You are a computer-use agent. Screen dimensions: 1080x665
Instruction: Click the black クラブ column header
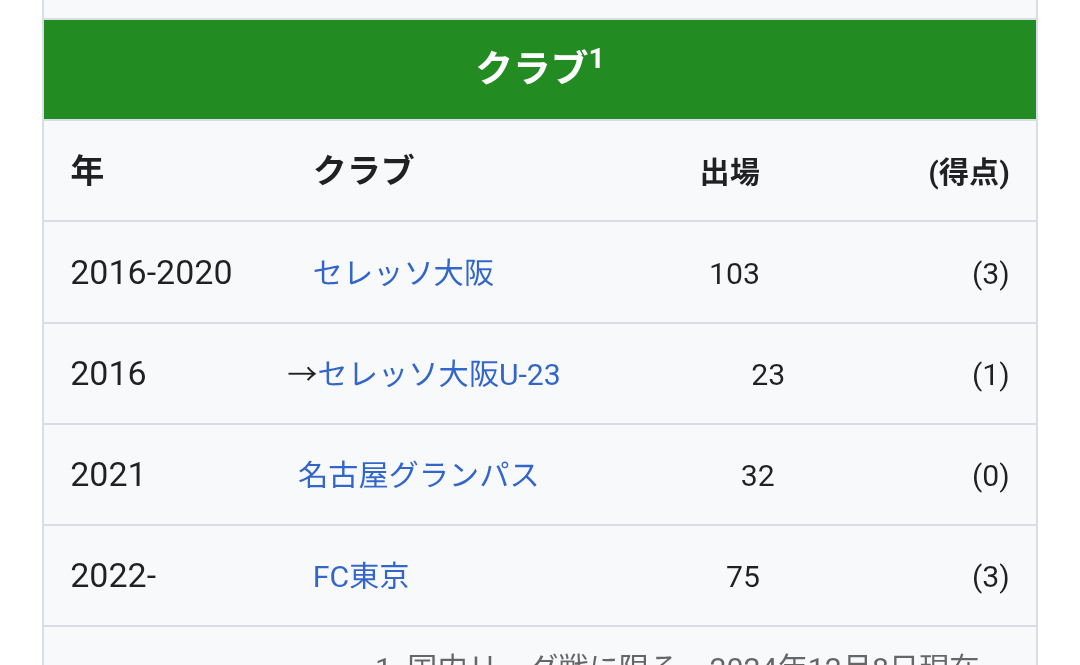364,170
